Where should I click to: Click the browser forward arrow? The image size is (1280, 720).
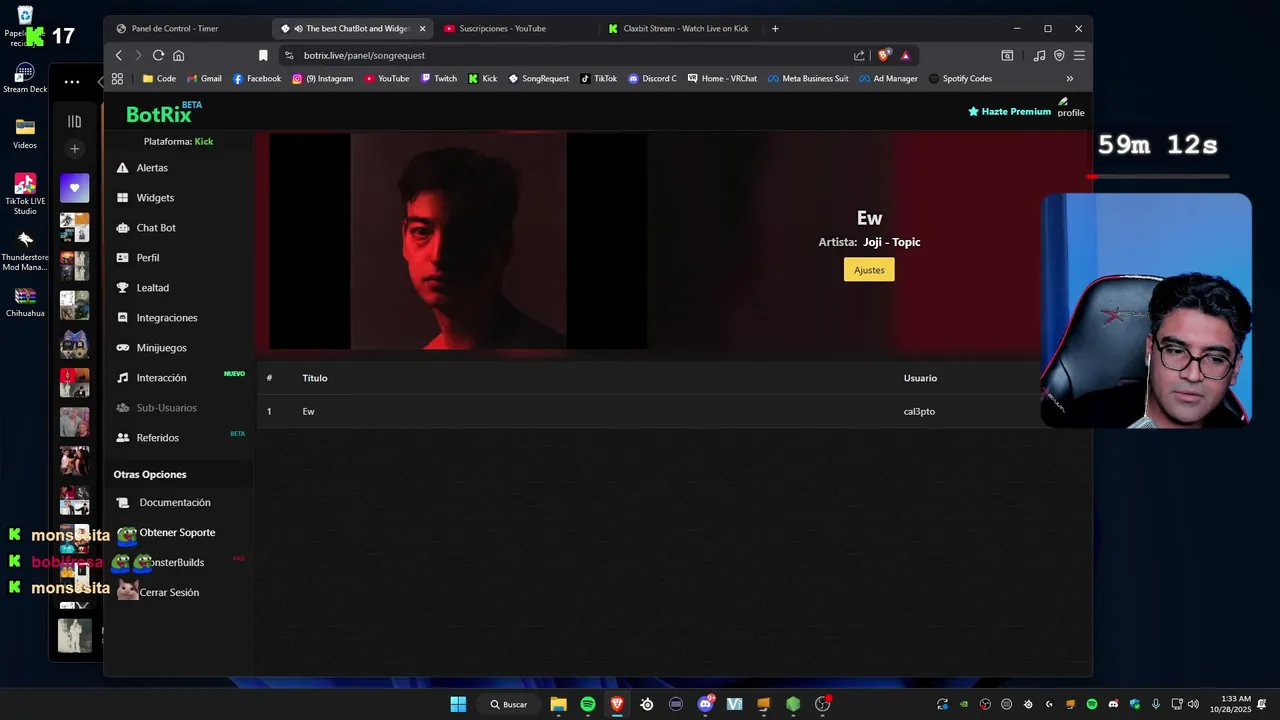pos(138,55)
